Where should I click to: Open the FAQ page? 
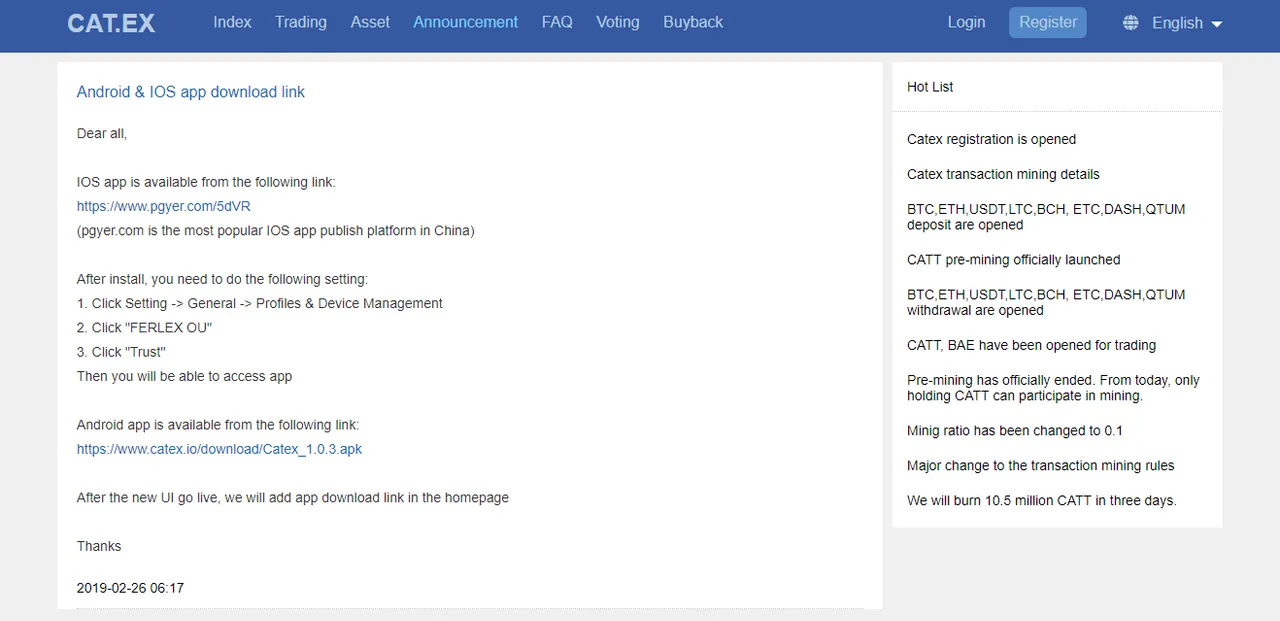coord(557,22)
